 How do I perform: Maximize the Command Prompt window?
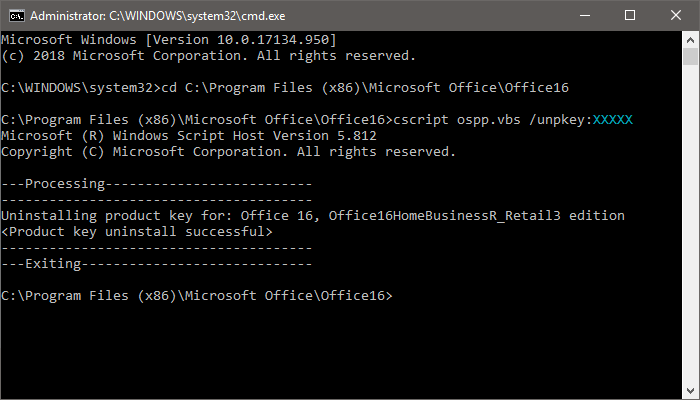tap(629, 16)
